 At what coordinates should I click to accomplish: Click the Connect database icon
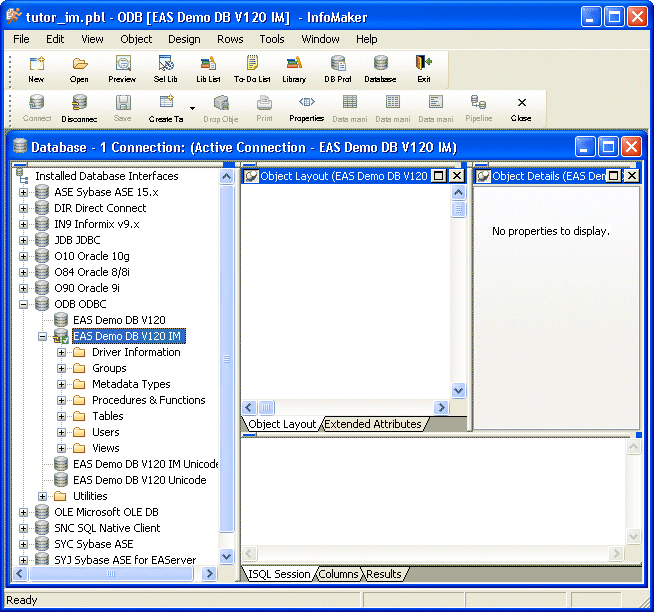point(37,108)
